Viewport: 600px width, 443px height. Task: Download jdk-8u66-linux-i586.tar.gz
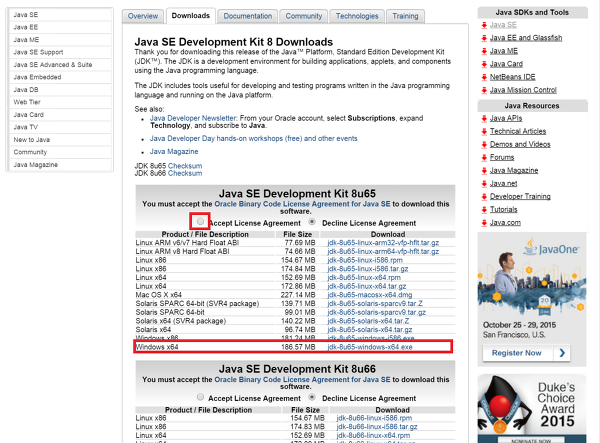pyautogui.click(x=377, y=427)
